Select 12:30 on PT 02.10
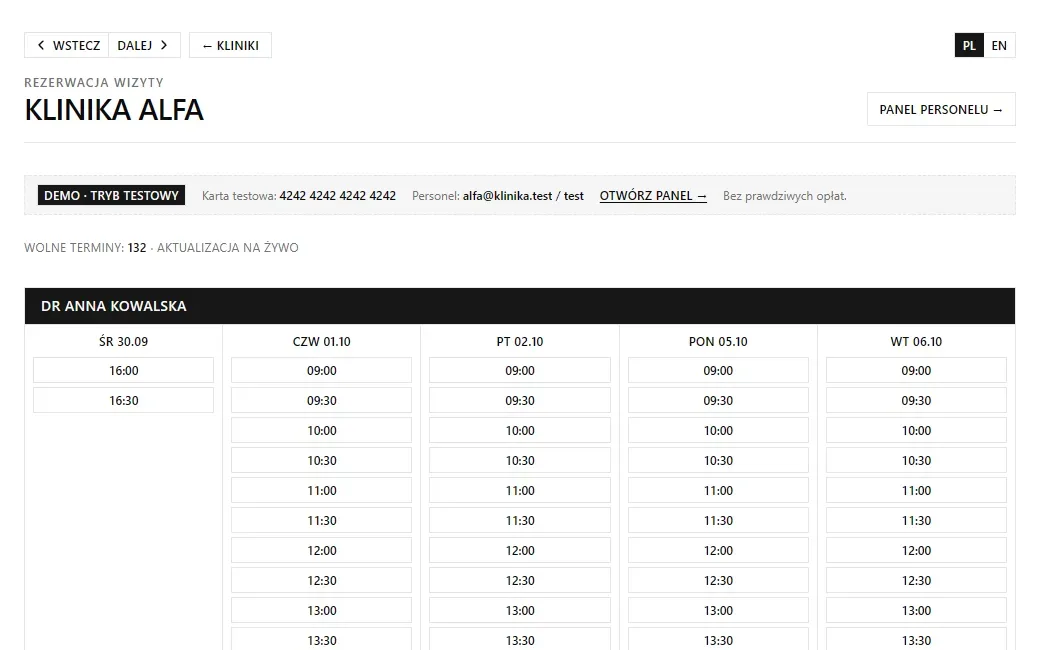Screen dimensions: 1040x650 tap(520, 580)
